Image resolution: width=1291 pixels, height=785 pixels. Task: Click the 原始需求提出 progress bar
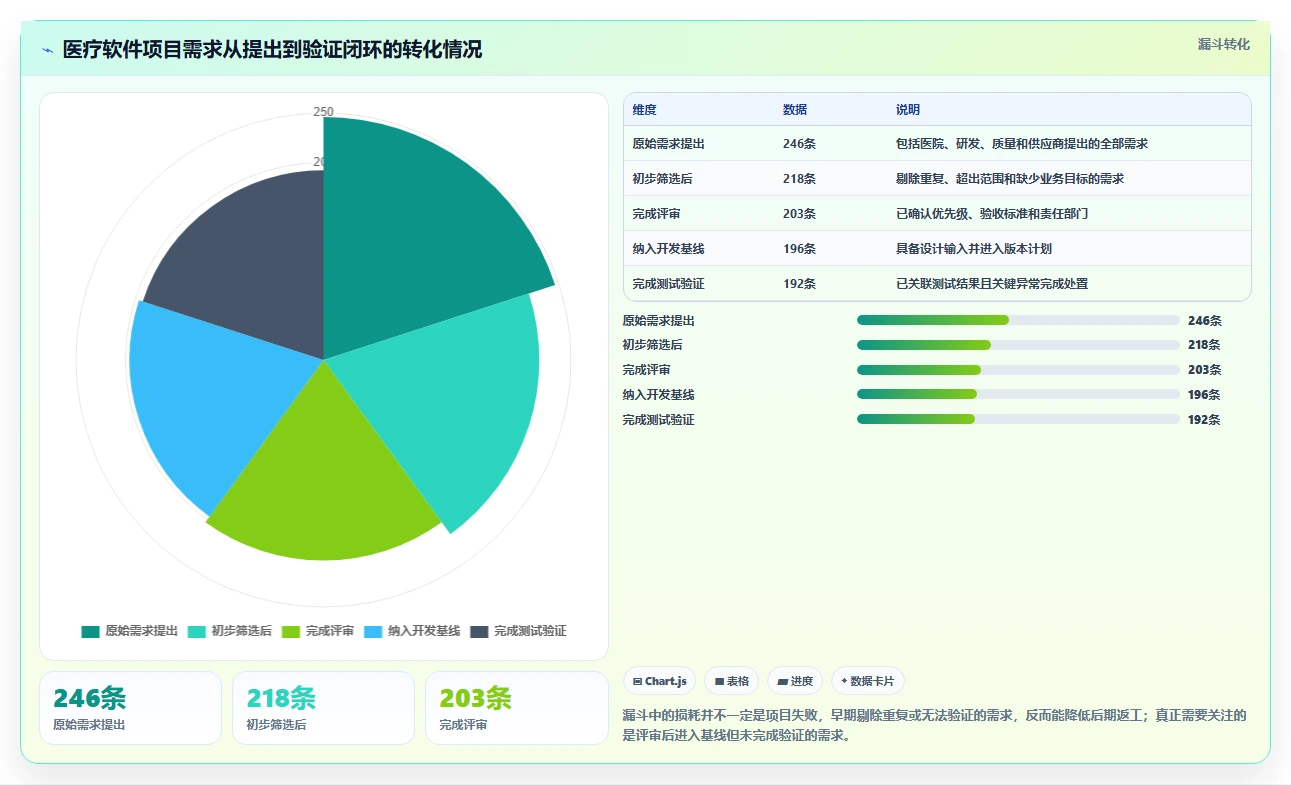pyautogui.click(x=1018, y=320)
